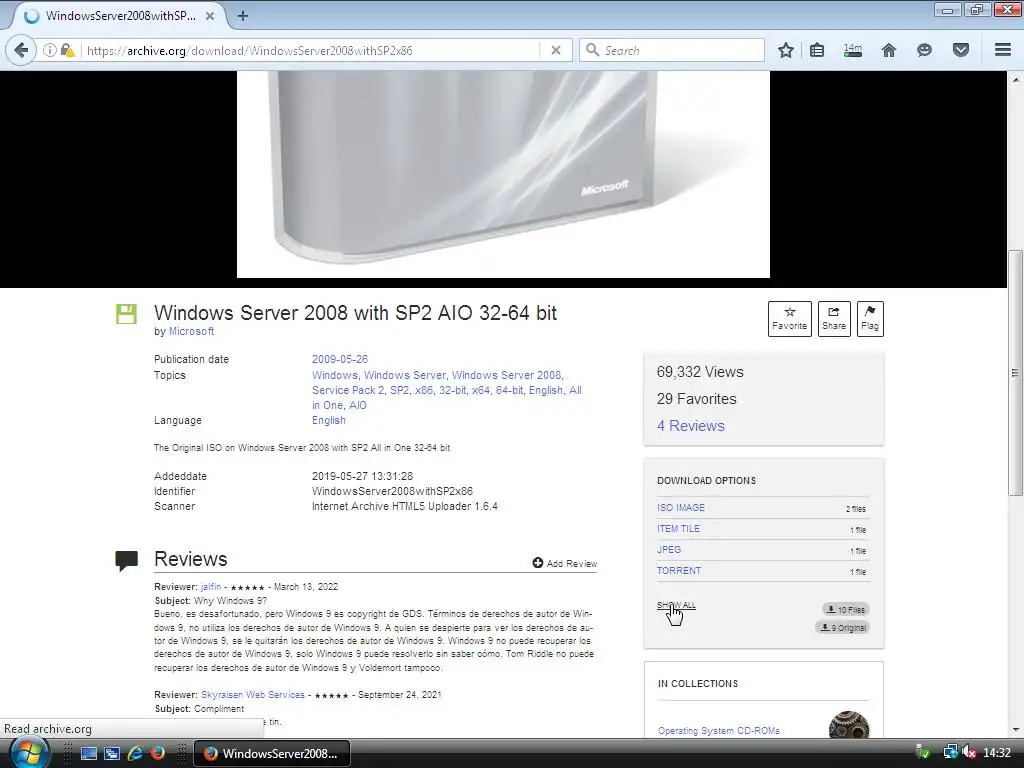Download the 10 Files button
1024x768 pixels.
coord(846,609)
